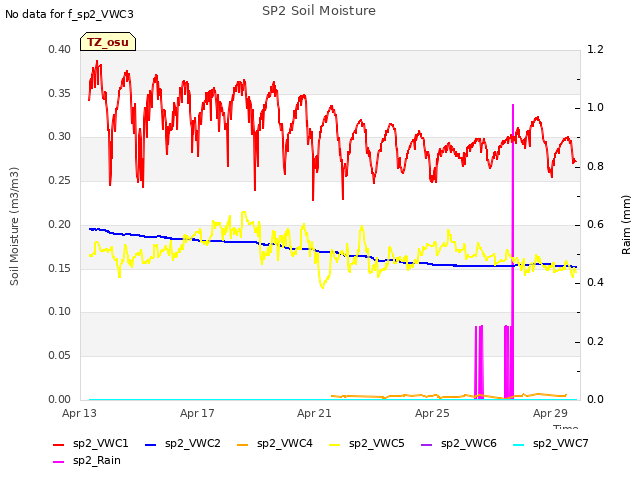Click the 0.8 right axis value
Viewport: 640px width, 480px height.
[x=595, y=167]
